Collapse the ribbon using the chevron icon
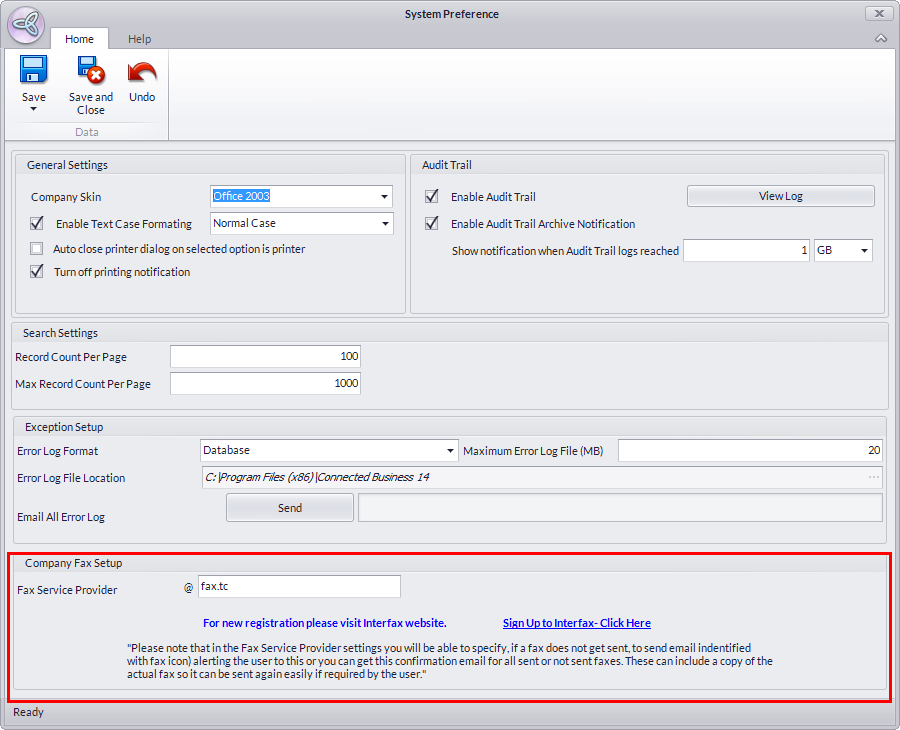Screen dimensions: 900x730 880,39
